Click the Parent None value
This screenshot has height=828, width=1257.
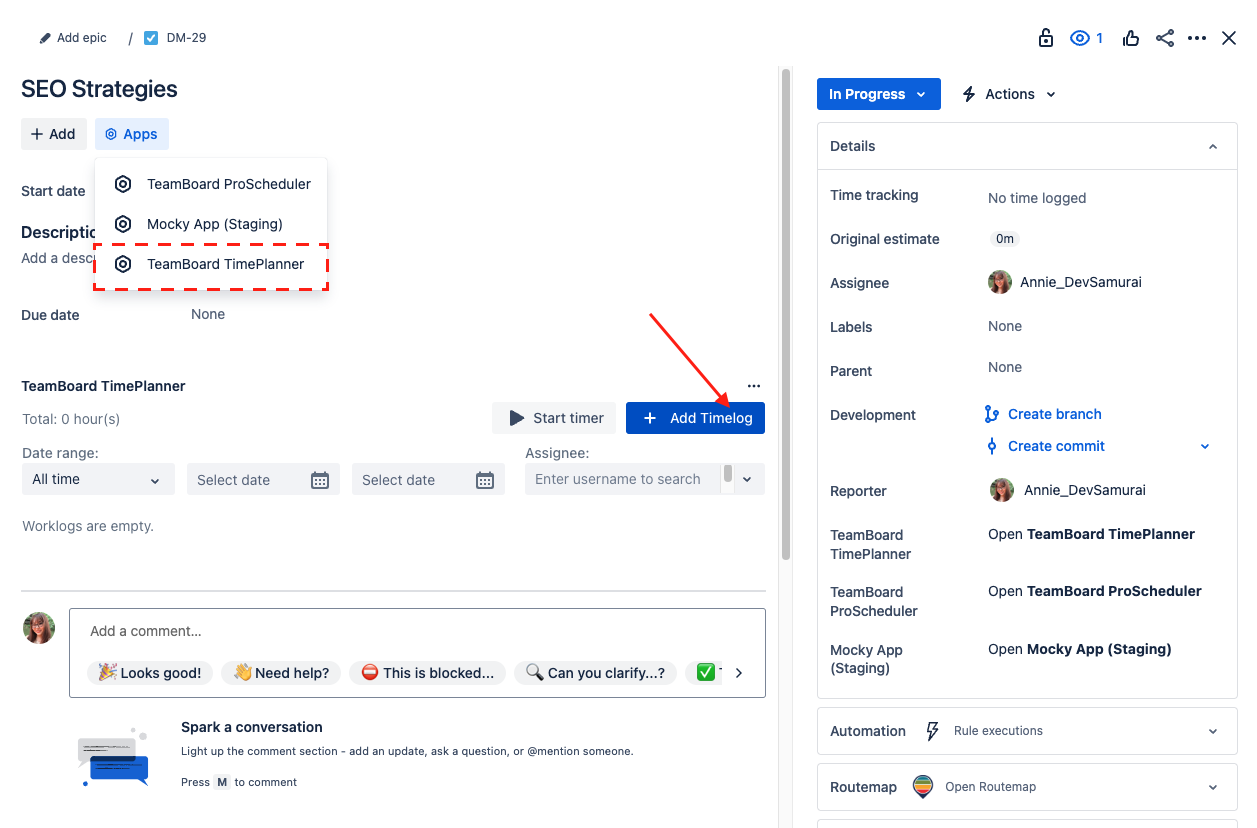(1005, 367)
